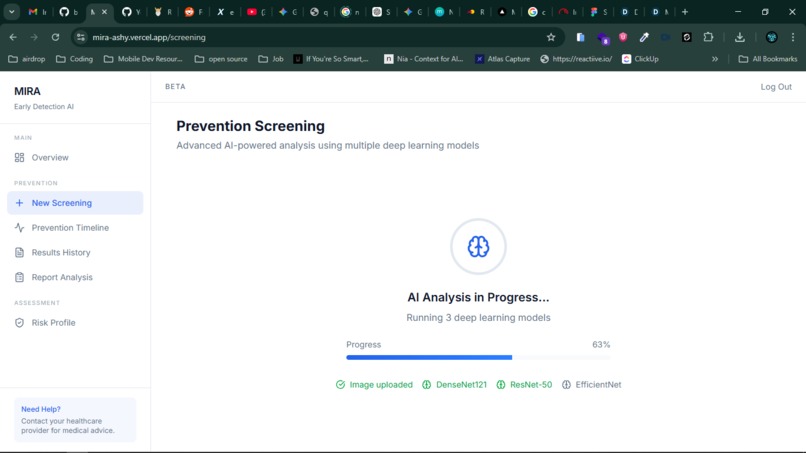Click the Prevention Timeline pulse icon
Image resolution: width=806 pixels, height=453 pixels.
[x=19, y=228]
